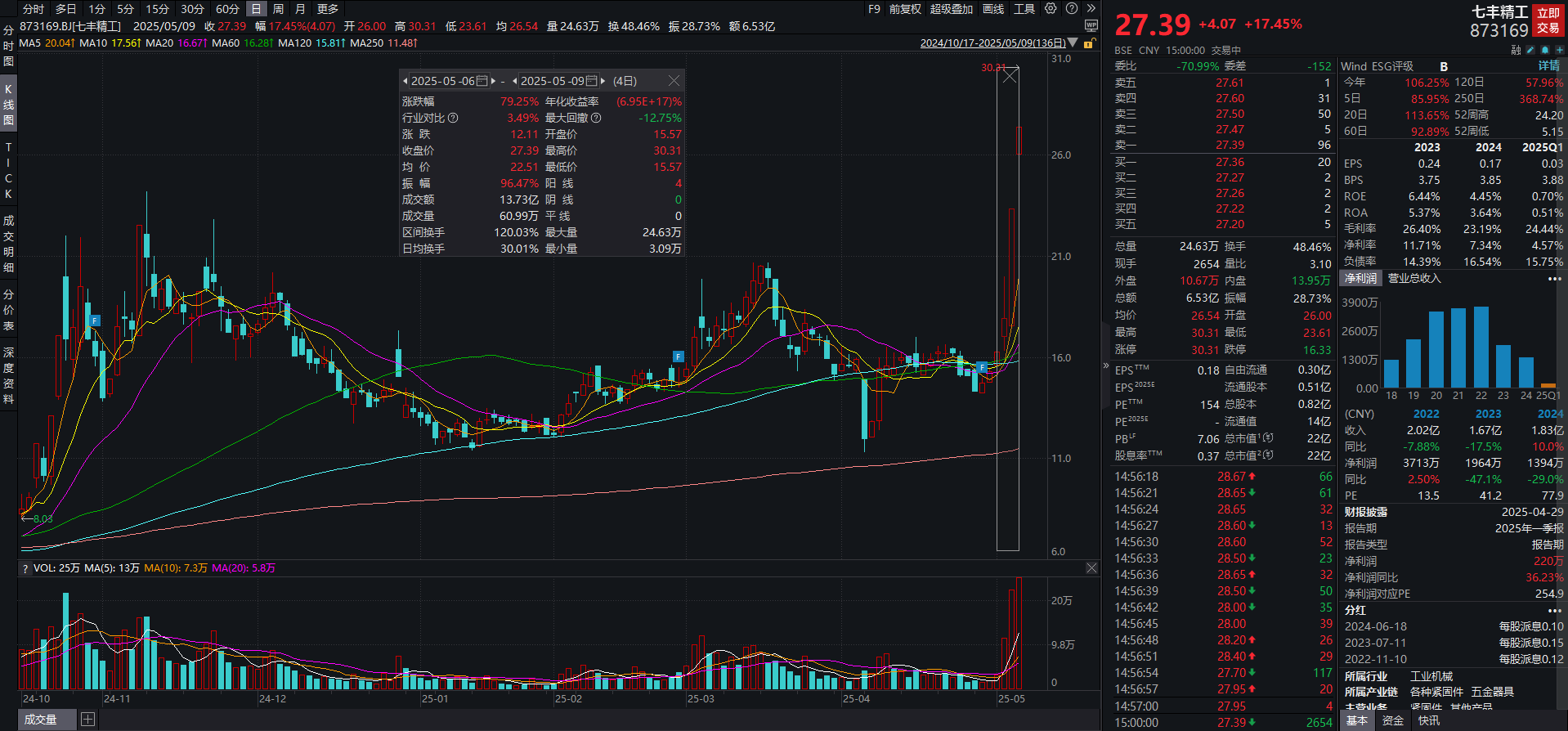Step end date 2025-05-09 forward
This screenshot has width=1568, height=731.
click(603, 81)
